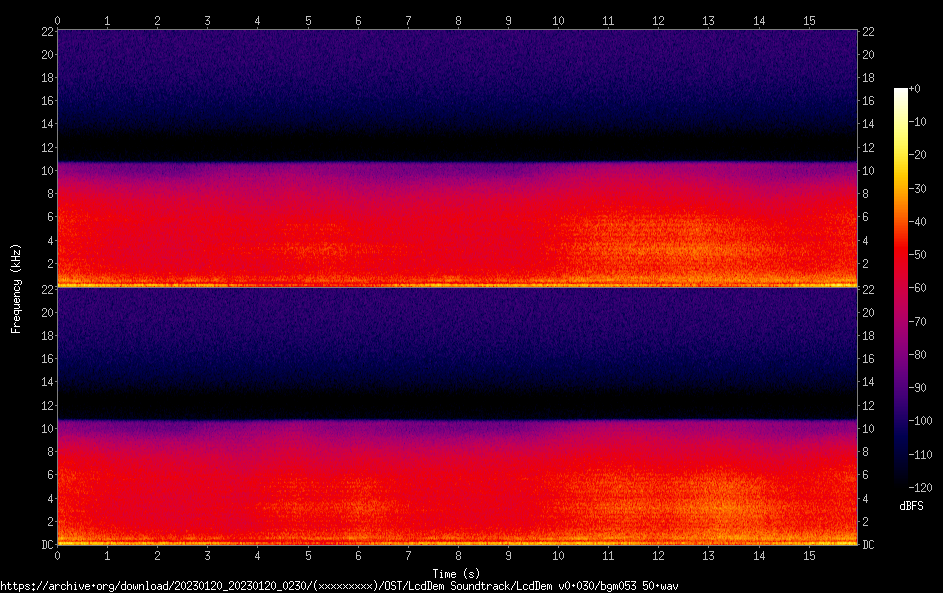Viewport: 943px width, 593px height.
Task: Click 20 kHz on lower channel's left axis
Action: click(x=46, y=313)
